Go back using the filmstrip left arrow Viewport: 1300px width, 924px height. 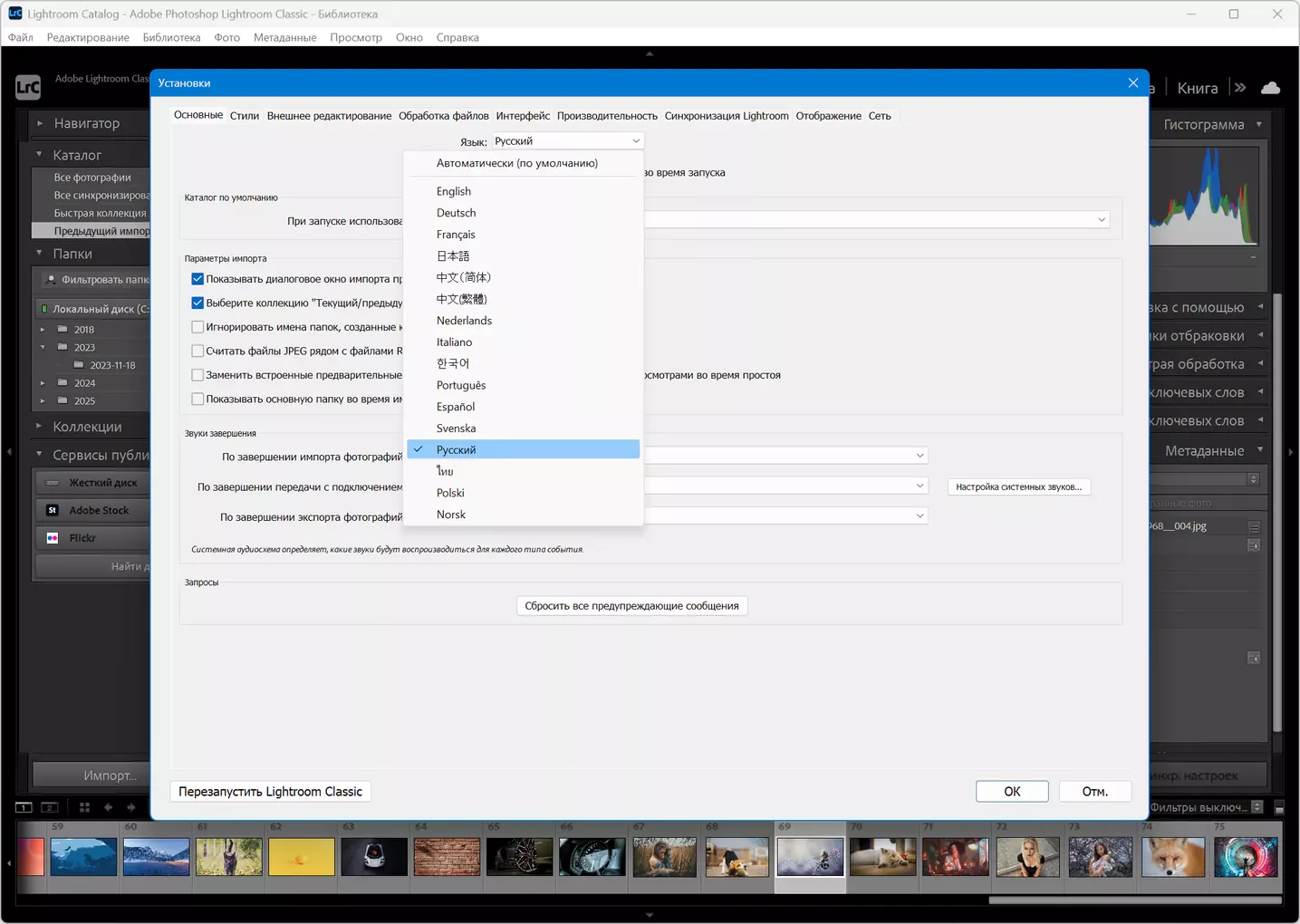click(109, 807)
